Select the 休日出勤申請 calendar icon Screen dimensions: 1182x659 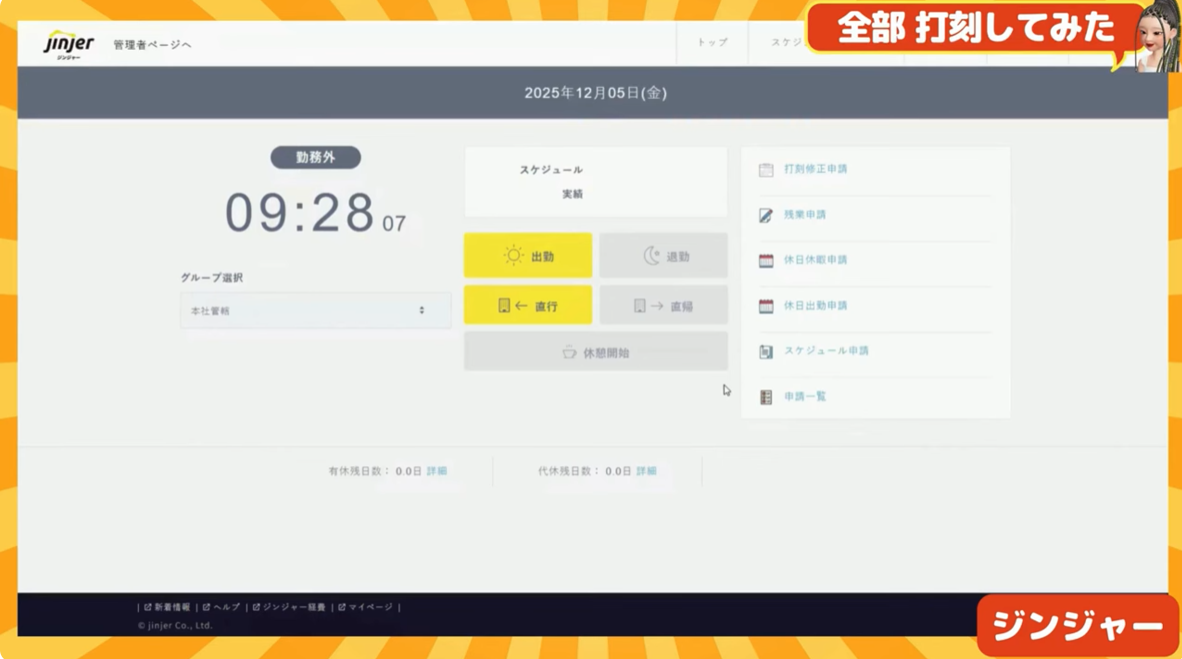(766, 306)
